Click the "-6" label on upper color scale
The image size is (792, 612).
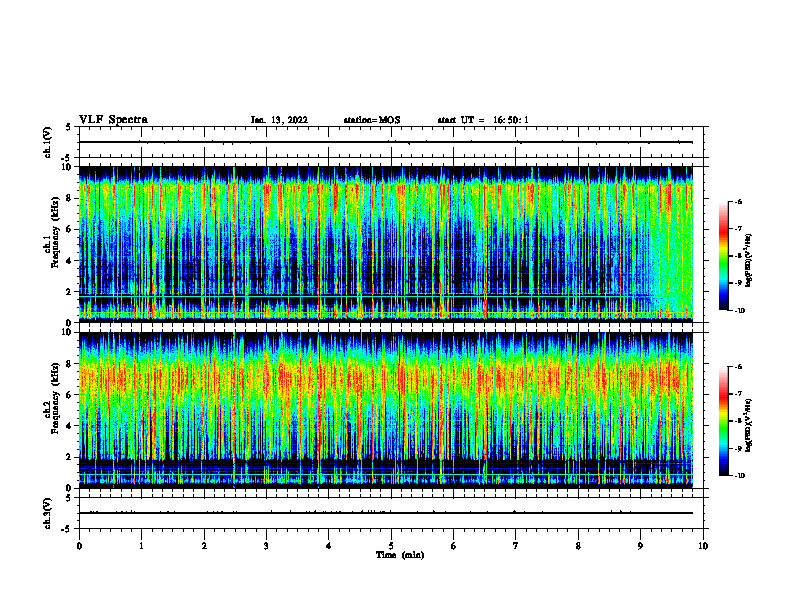pos(738,201)
